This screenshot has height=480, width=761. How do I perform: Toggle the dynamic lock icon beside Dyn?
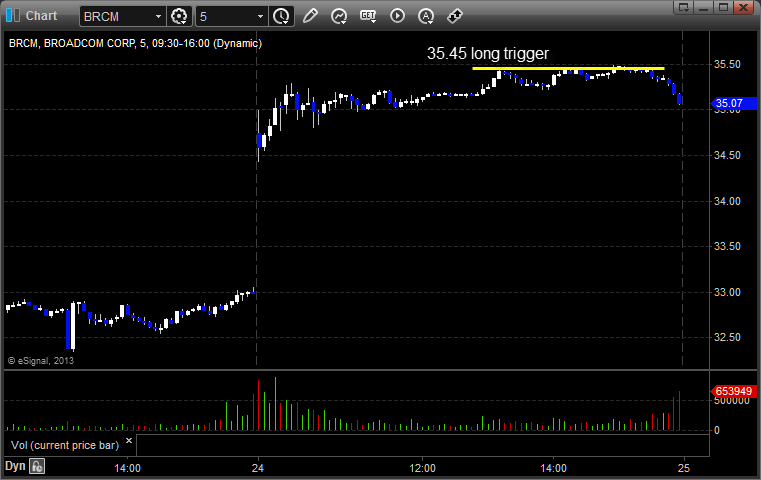[37, 466]
